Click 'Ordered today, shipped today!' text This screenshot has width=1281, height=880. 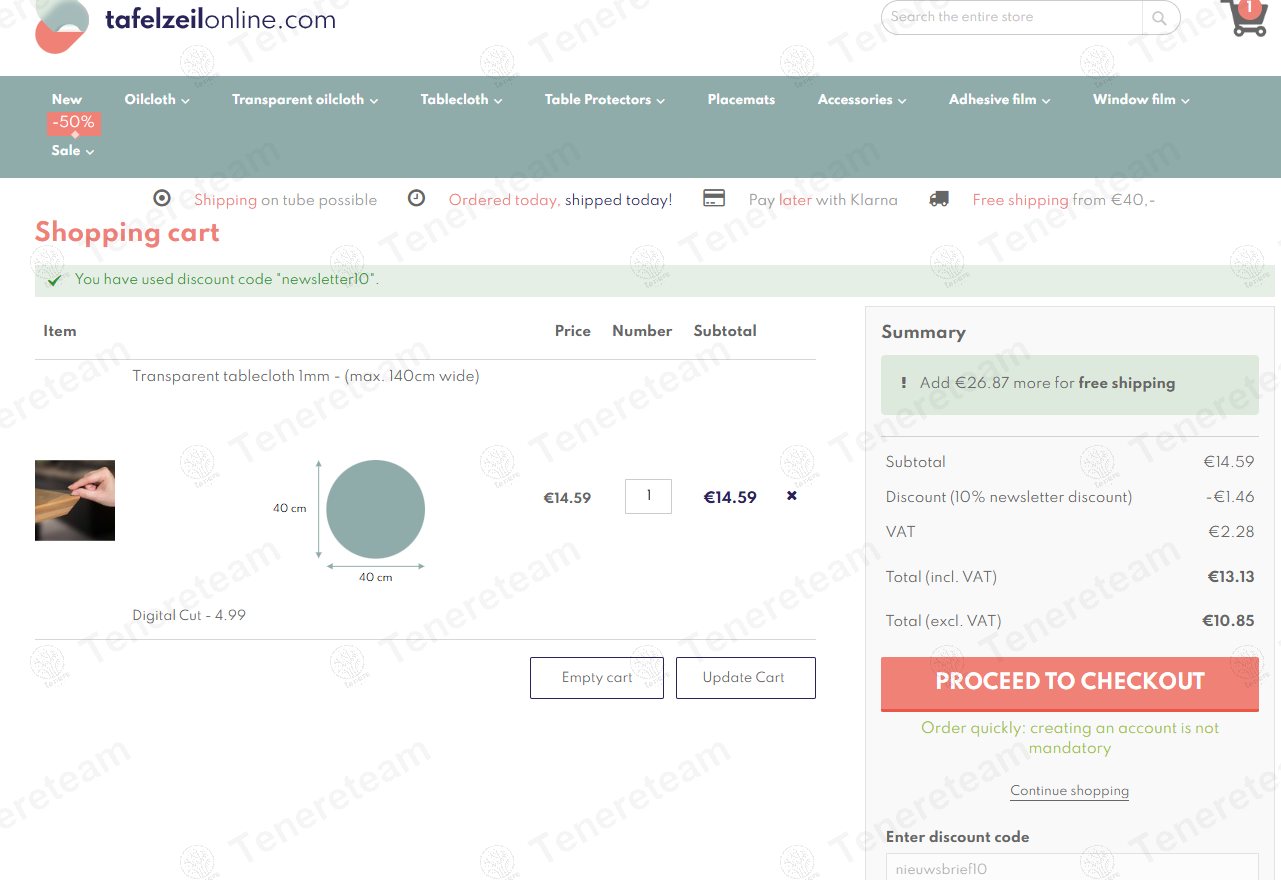click(560, 200)
